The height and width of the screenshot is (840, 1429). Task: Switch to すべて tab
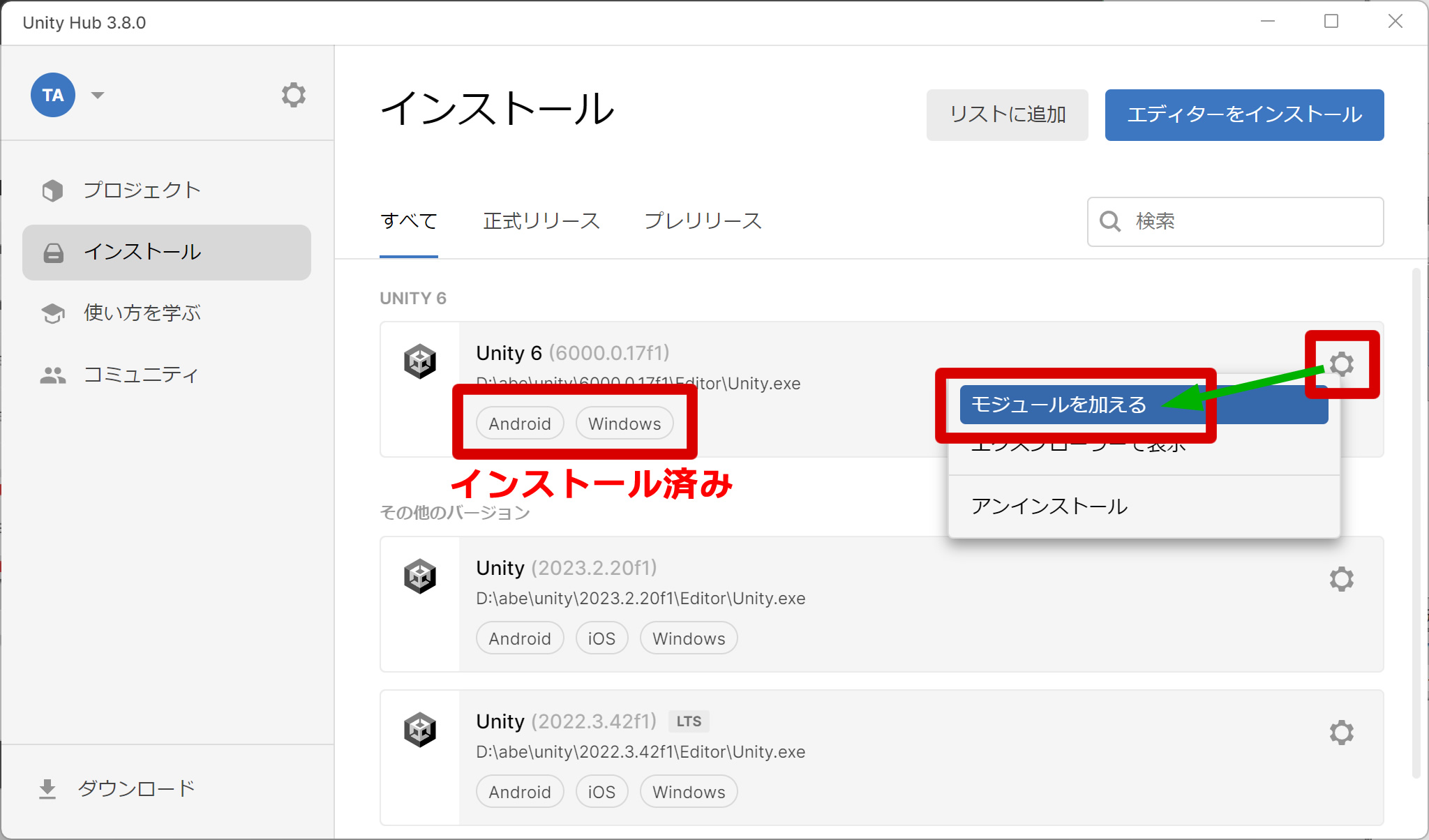409,221
